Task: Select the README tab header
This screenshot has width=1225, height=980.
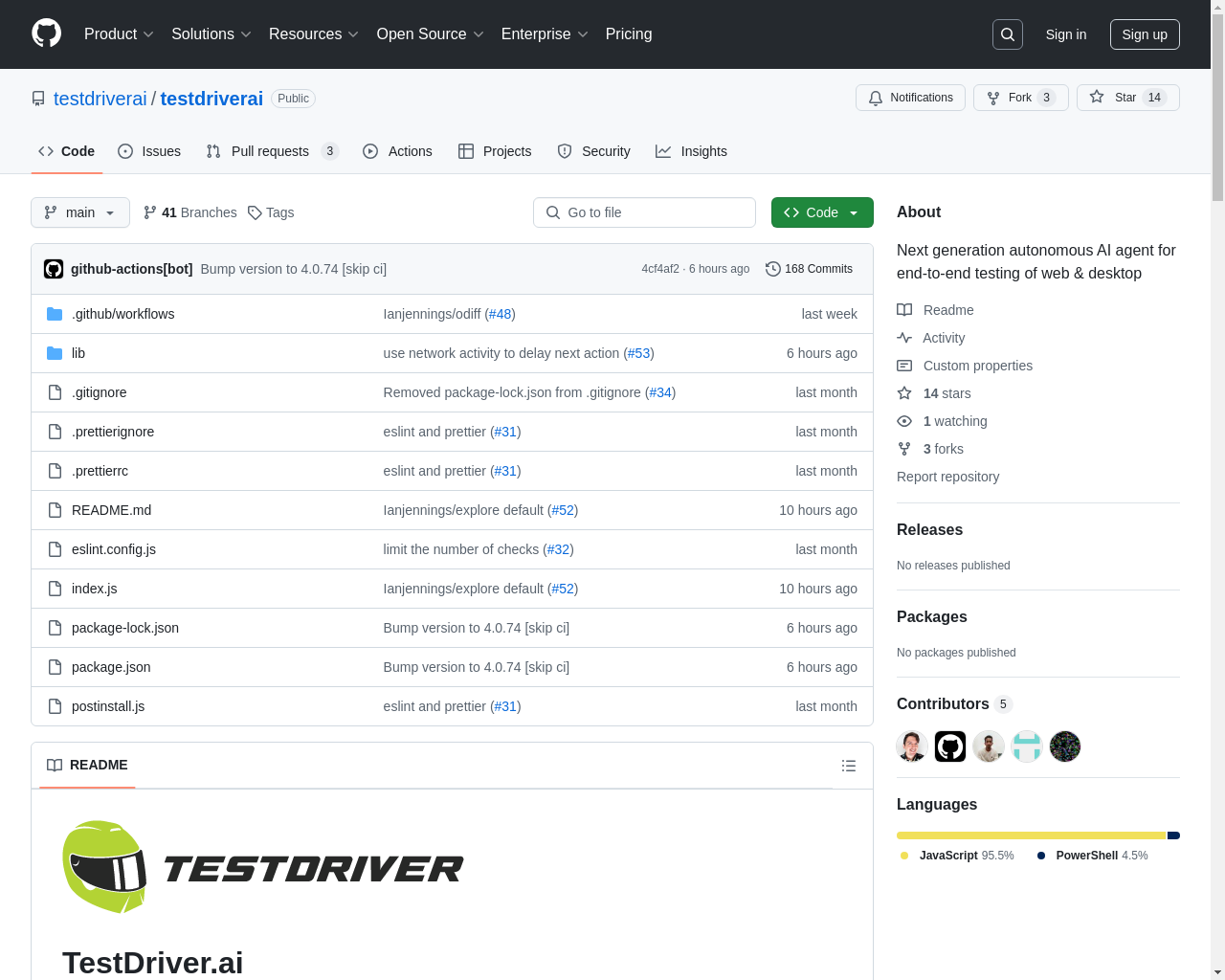Action: 87,765
